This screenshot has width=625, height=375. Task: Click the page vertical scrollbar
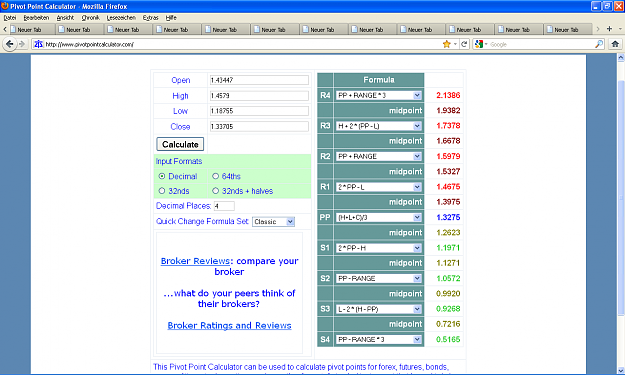(621, 197)
